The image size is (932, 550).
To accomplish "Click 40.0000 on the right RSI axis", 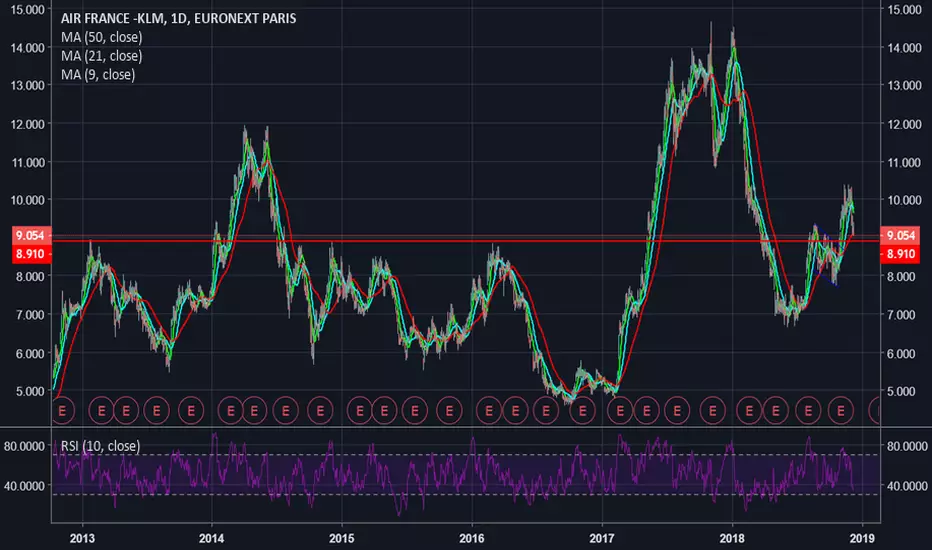I will [x=907, y=486].
